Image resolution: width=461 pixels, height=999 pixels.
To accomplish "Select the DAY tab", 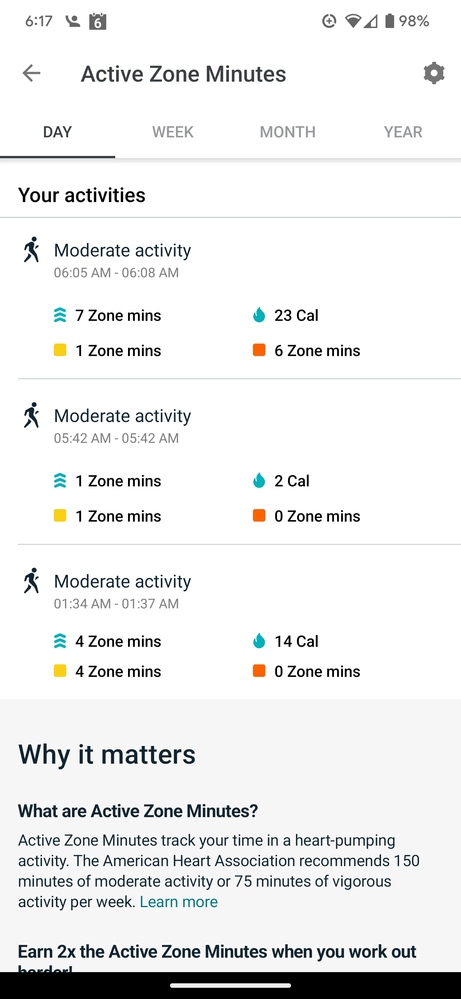I will point(57,132).
